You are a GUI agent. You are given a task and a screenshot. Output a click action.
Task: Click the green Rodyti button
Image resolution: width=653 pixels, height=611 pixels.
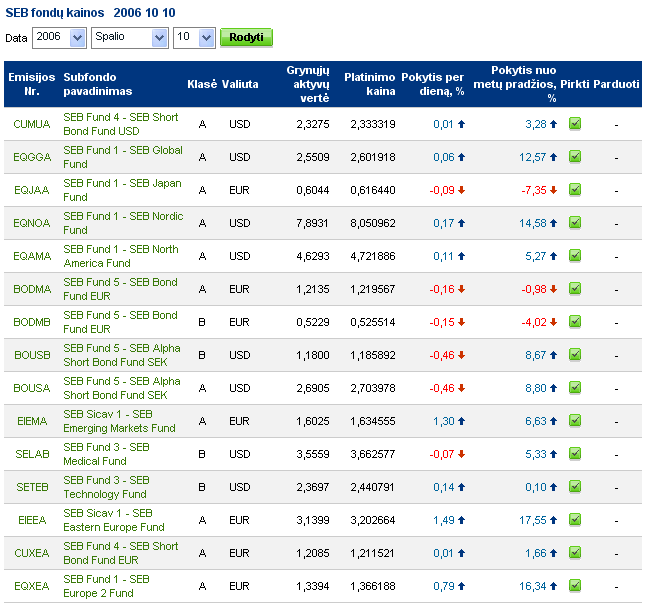[246, 37]
